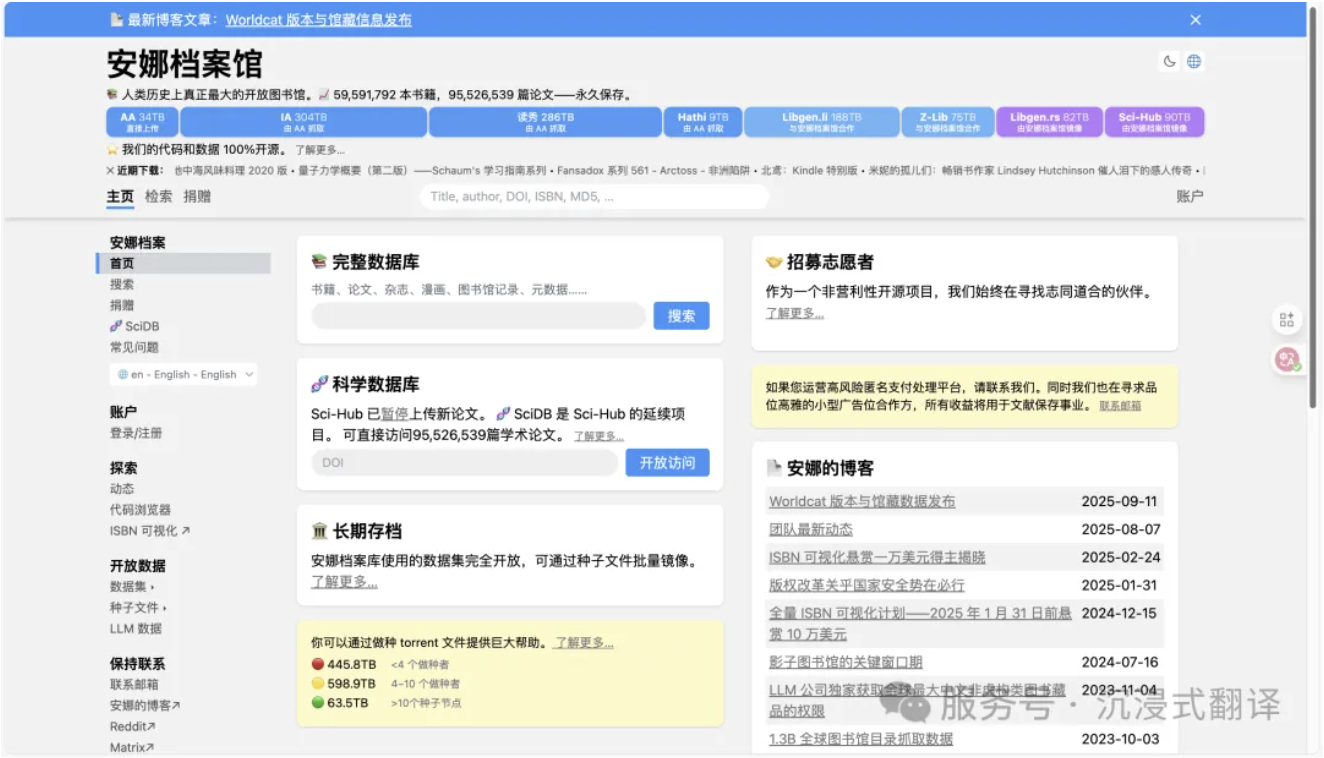Open the en - English language dropdown
1324x758 pixels.
[x=184, y=375]
